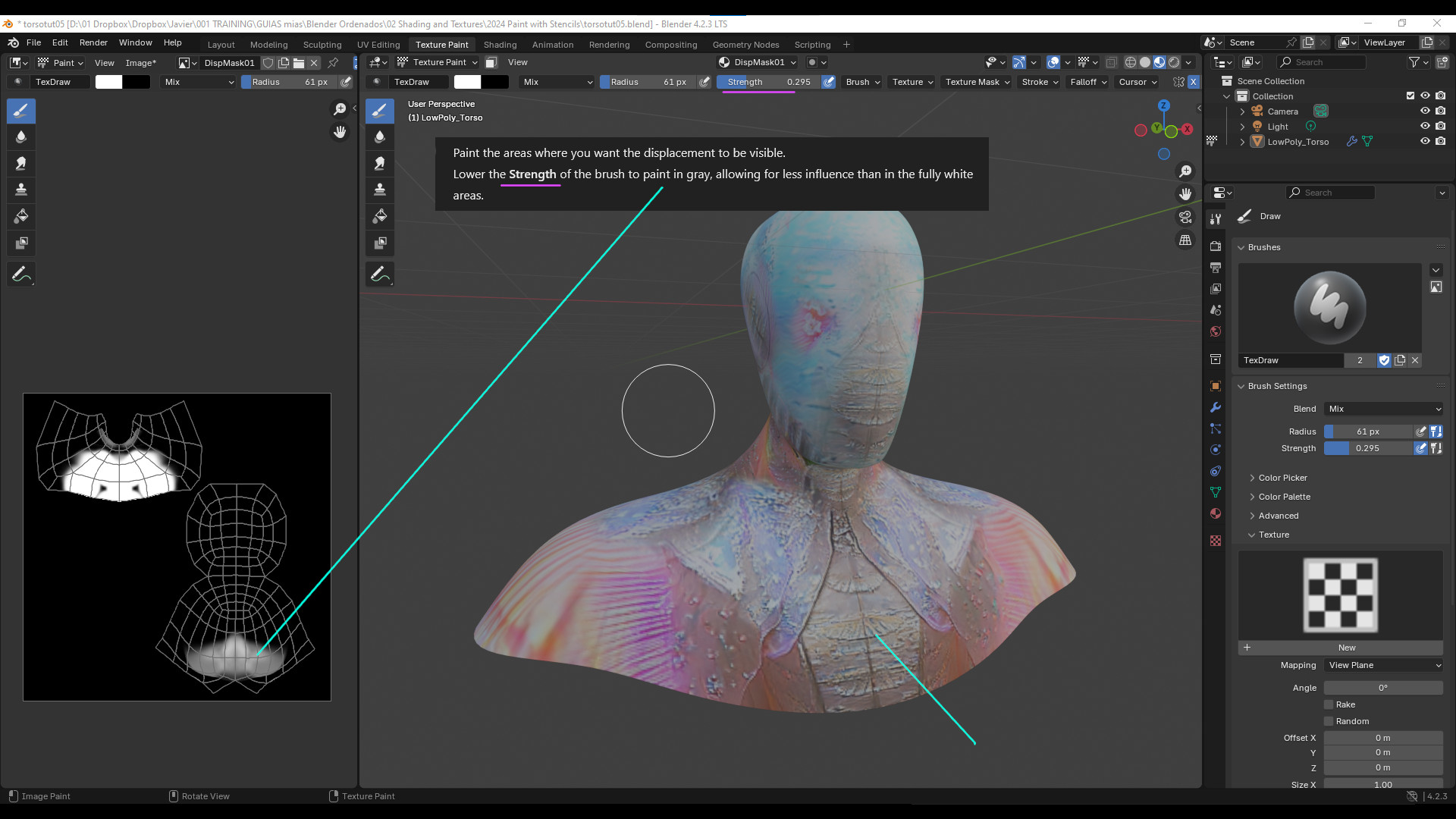Open the Texture properties checker tab

tap(1216, 541)
